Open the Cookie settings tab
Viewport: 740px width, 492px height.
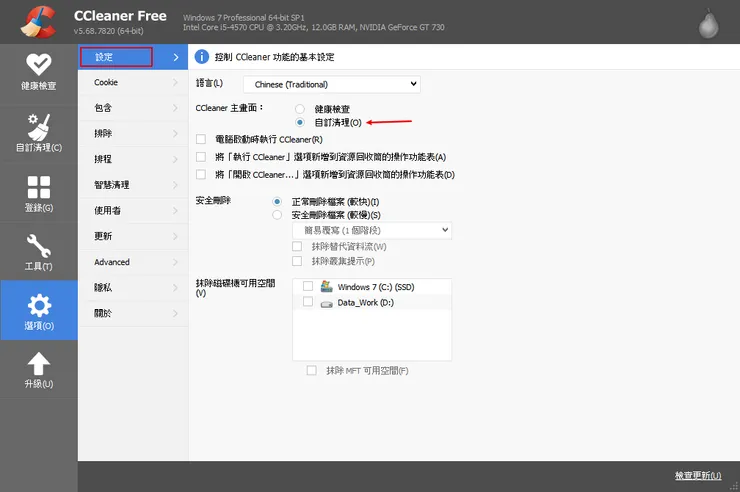click(x=133, y=83)
